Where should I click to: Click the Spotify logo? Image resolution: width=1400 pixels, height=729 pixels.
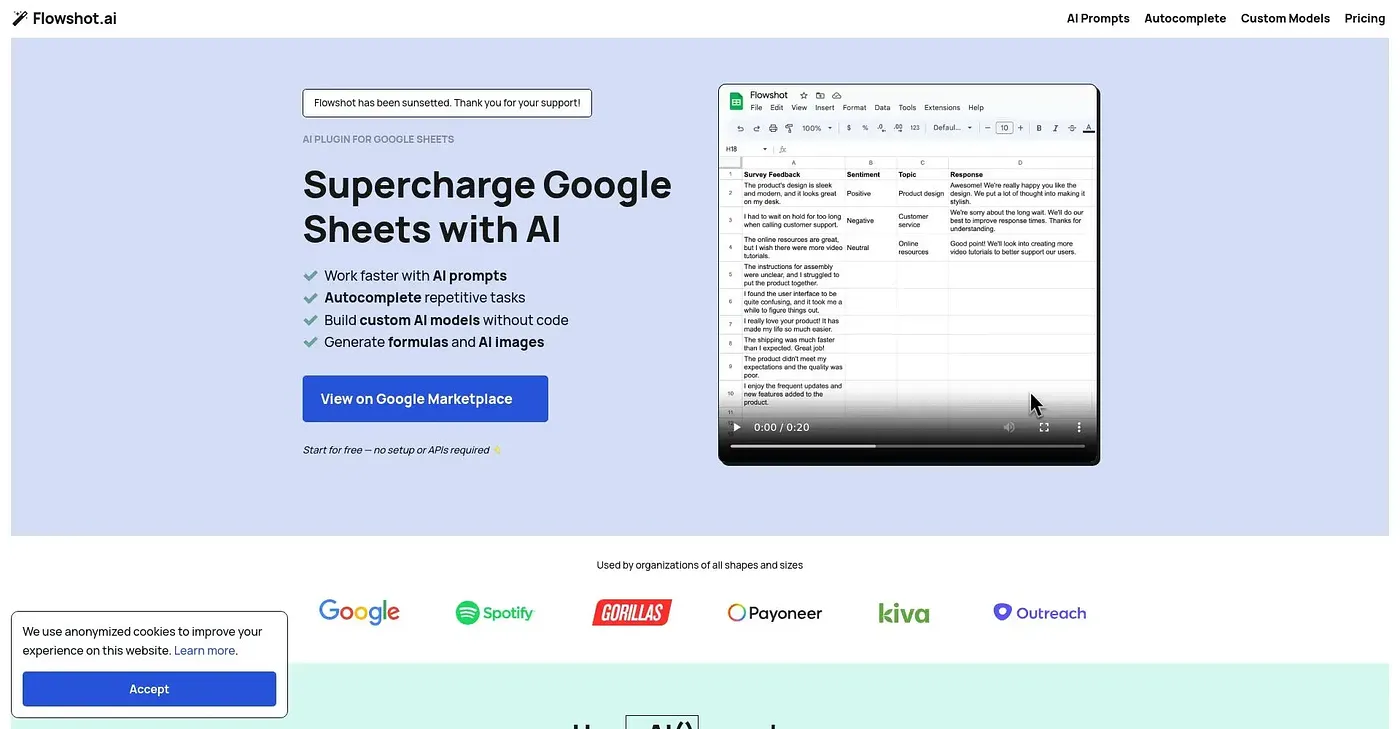tap(495, 613)
